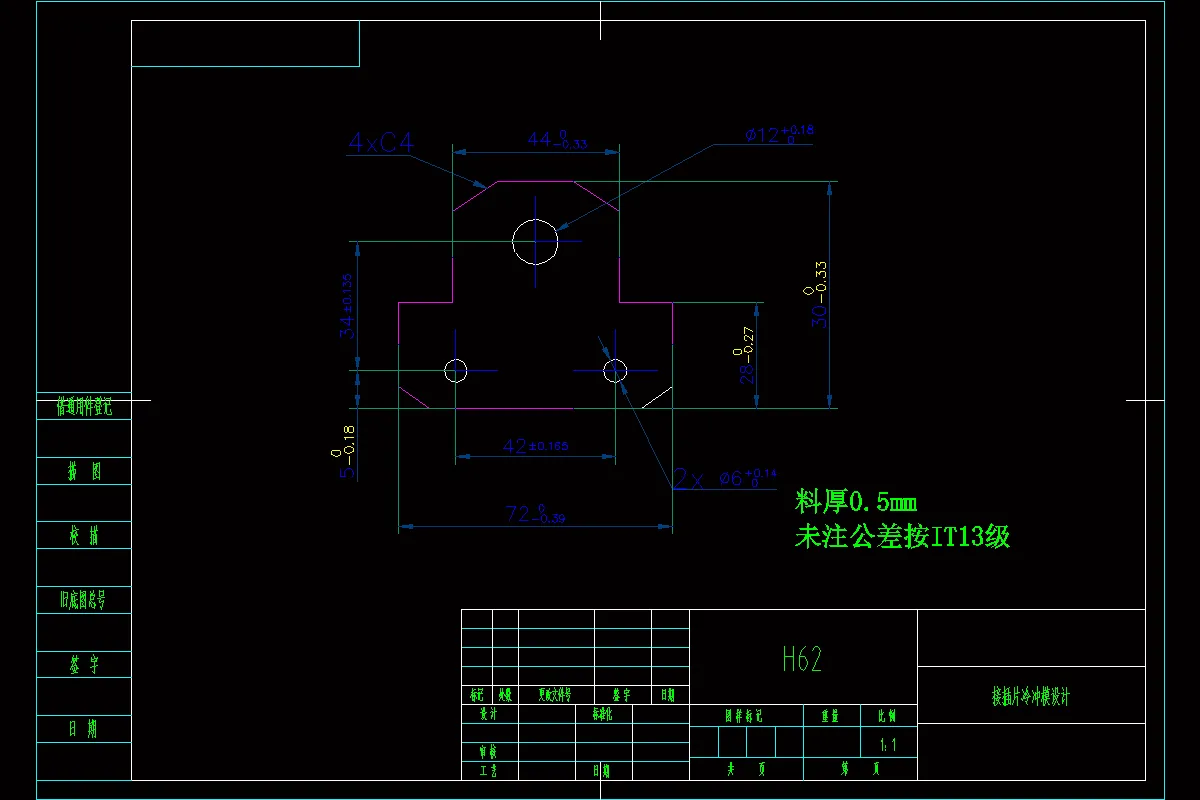Click the 1:1 scale value cell
Image resolution: width=1200 pixels, height=800 pixels.
886,745
